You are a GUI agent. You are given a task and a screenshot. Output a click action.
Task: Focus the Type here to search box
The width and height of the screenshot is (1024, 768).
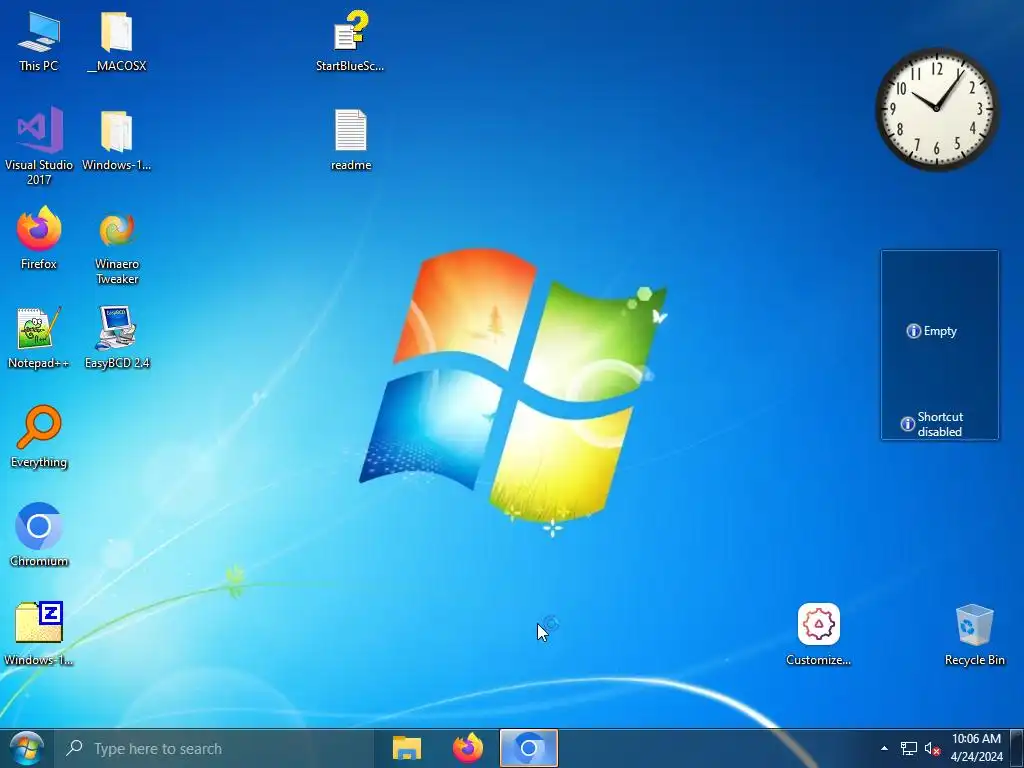click(x=214, y=748)
